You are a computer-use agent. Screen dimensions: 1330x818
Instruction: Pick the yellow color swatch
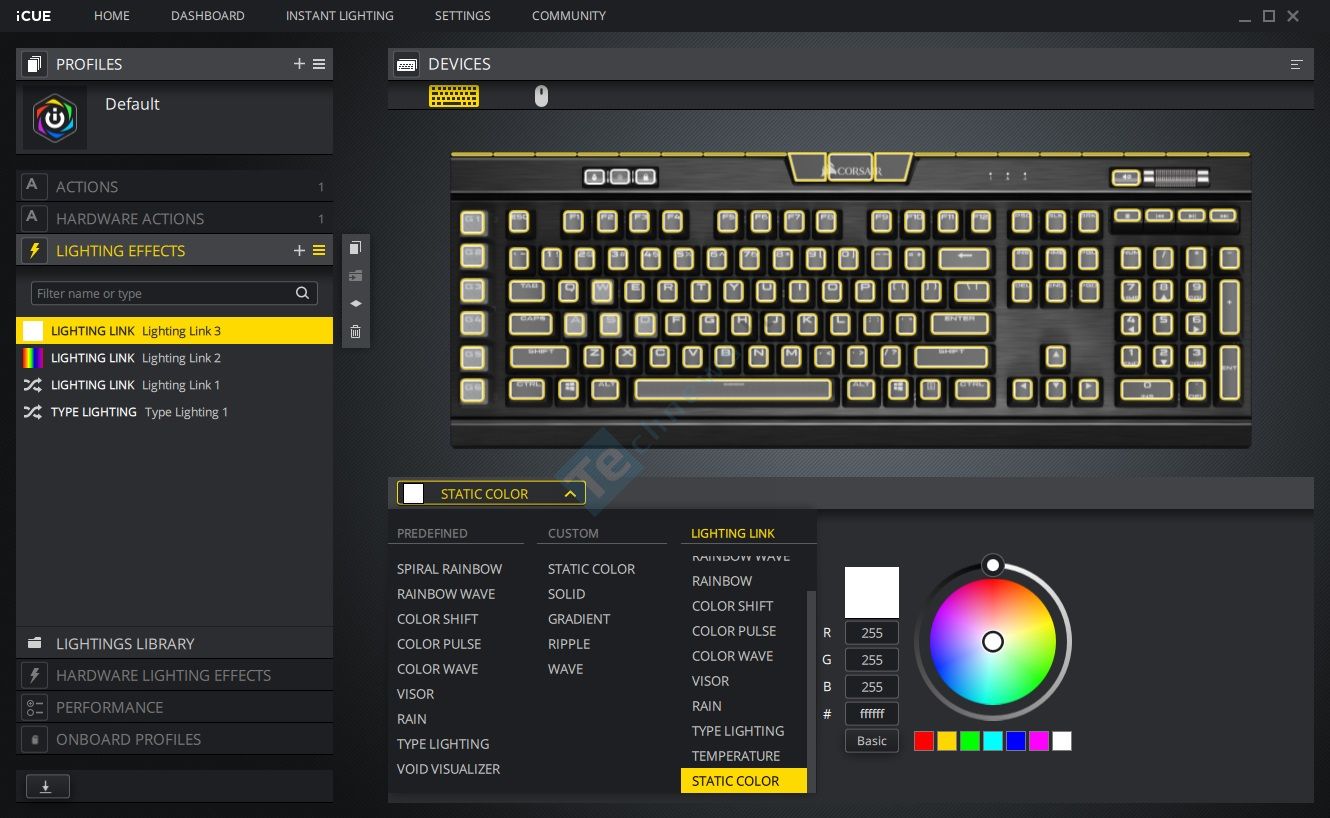[947, 741]
